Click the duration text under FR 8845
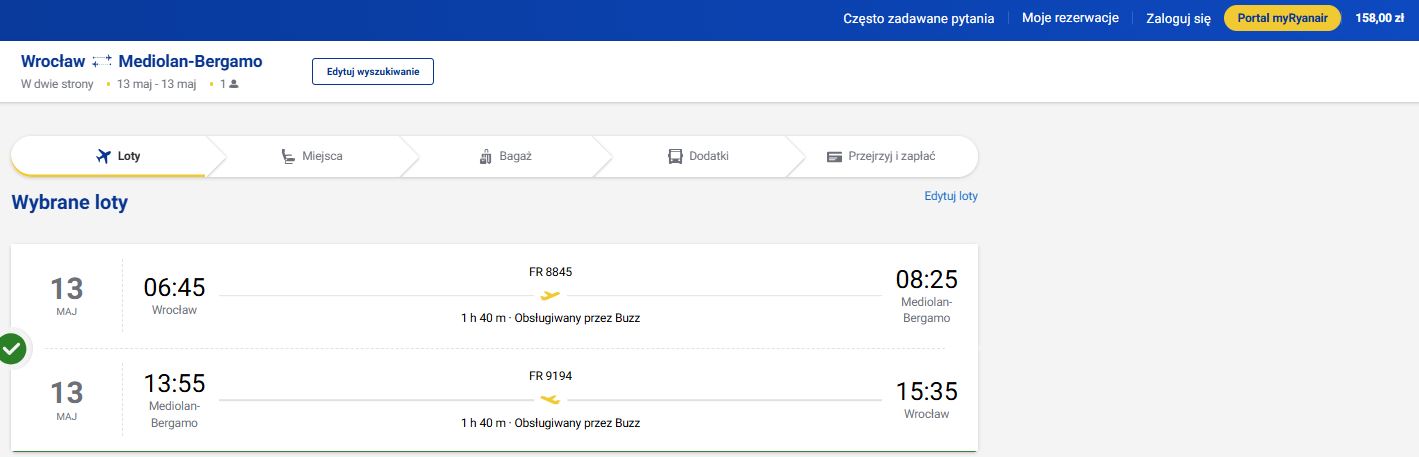The width and height of the screenshot is (1419, 457). coord(550,318)
